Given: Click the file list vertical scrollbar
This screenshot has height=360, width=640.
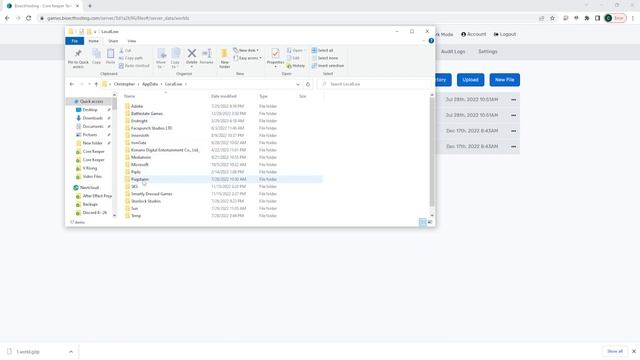Looking at the screenshot, I should point(432,151).
